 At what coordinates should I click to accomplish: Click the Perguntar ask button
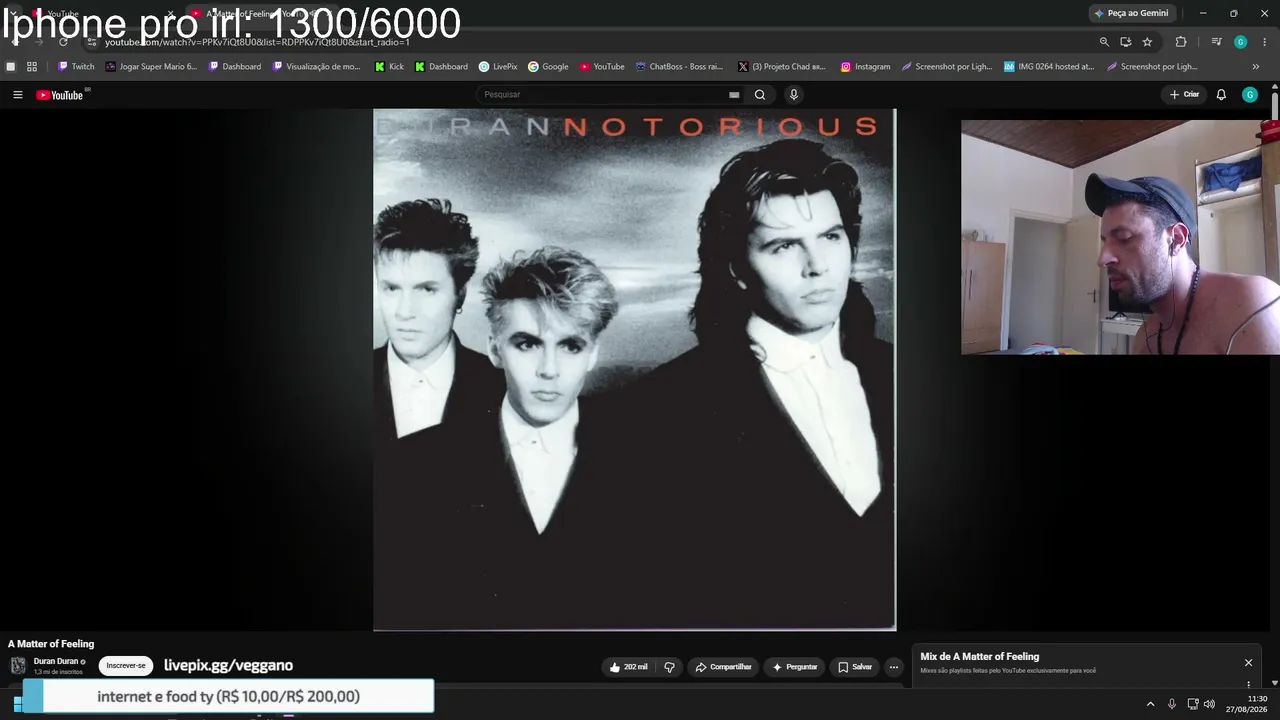click(795, 667)
